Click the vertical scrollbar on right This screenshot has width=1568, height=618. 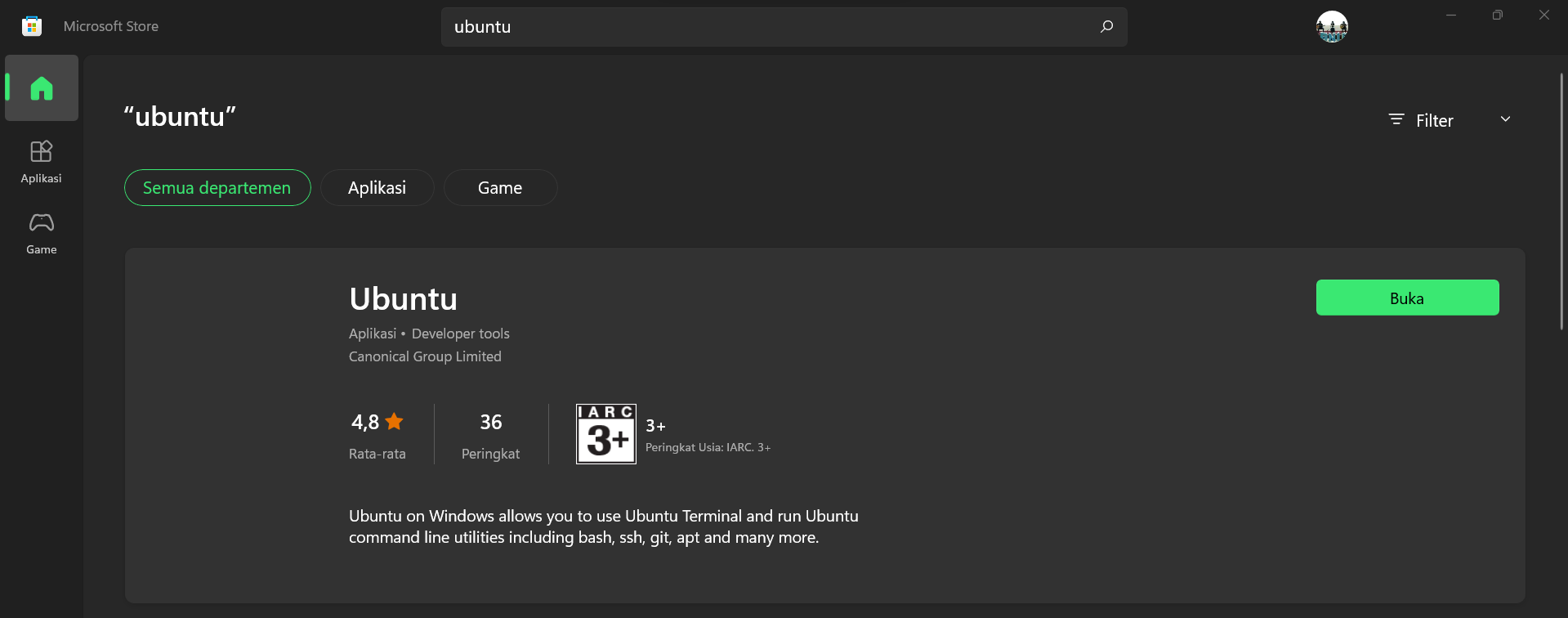(1561, 202)
